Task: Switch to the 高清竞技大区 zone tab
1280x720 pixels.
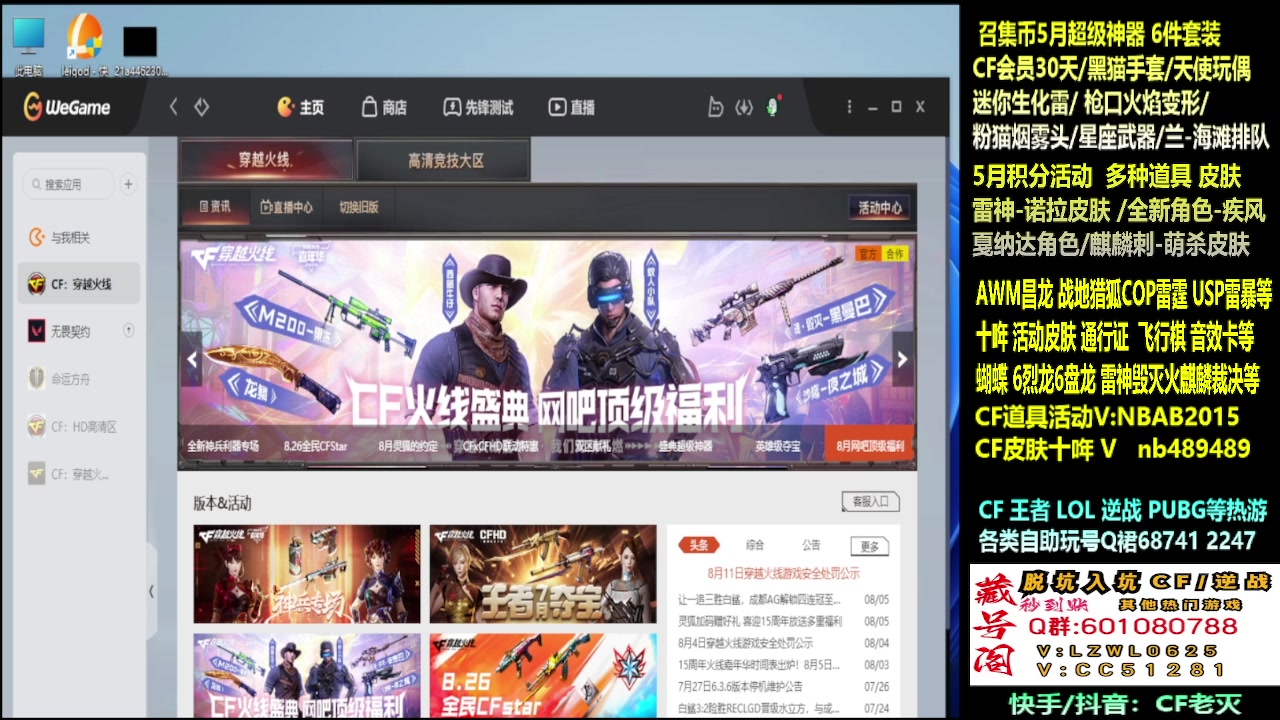Action: pyautogui.click(x=443, y=160)
